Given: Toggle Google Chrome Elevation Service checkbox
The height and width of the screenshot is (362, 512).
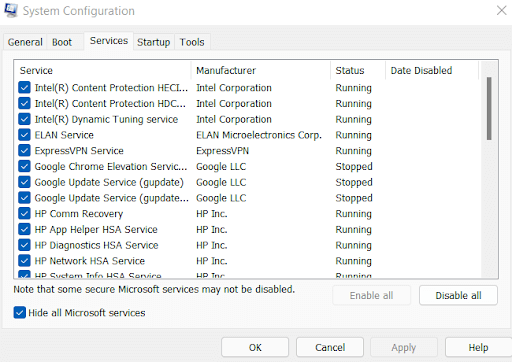Looking at the screenshot, I should [24, 166].
